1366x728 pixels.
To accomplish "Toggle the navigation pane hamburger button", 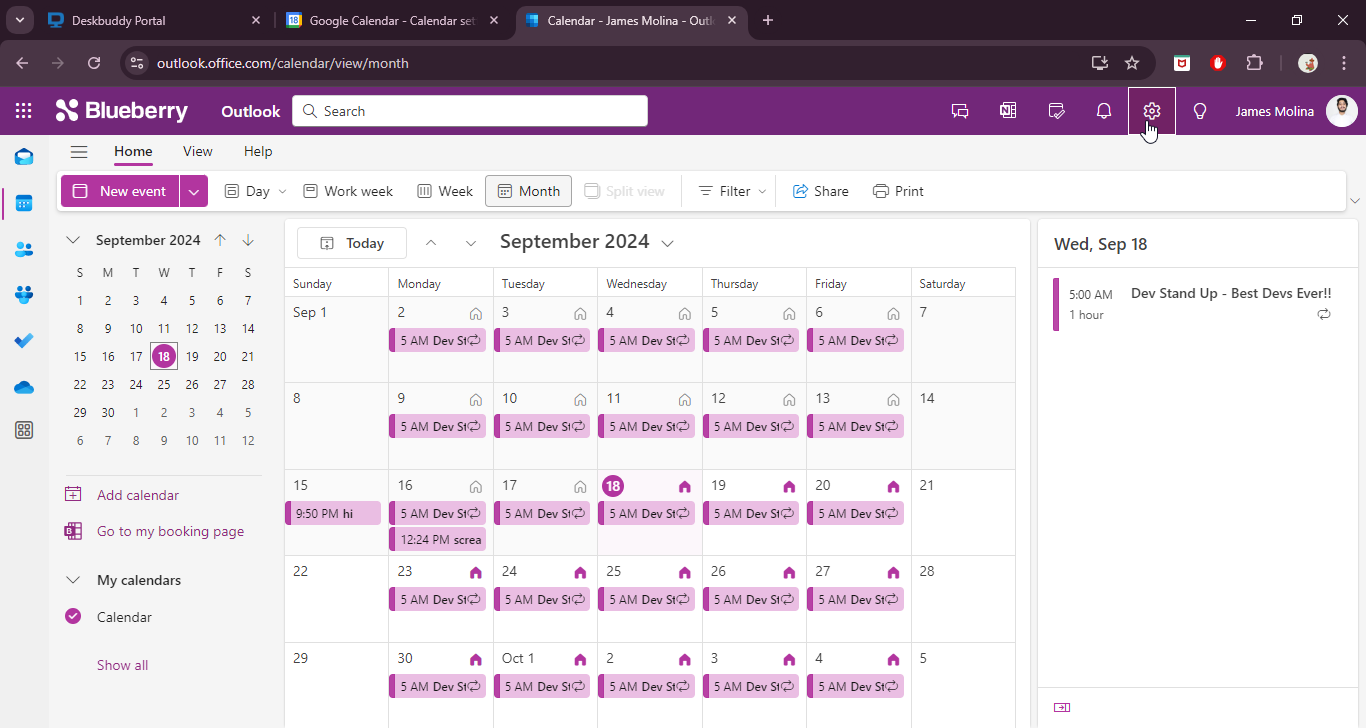I will point(79,152).
